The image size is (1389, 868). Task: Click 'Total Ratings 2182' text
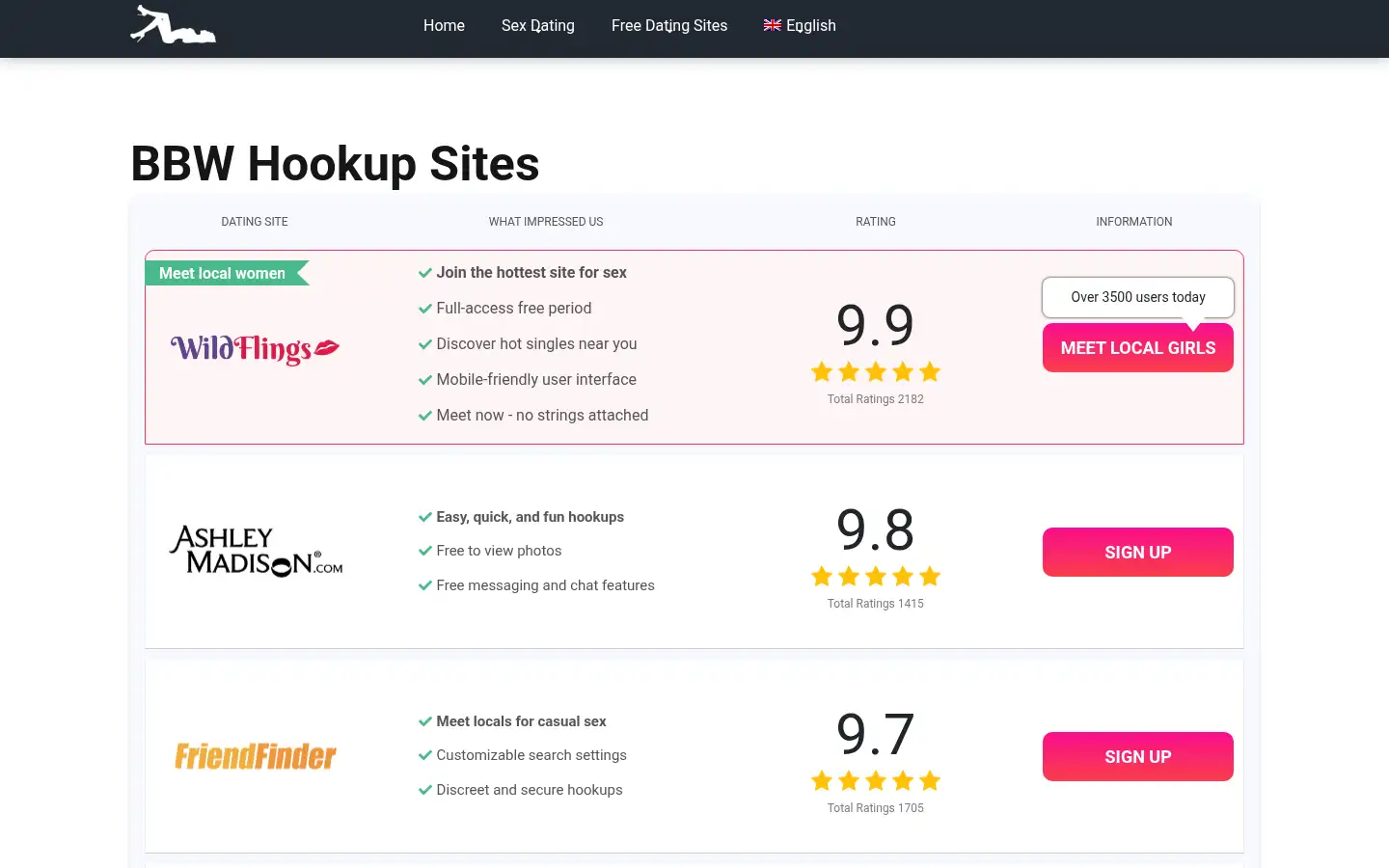point(876,399)
